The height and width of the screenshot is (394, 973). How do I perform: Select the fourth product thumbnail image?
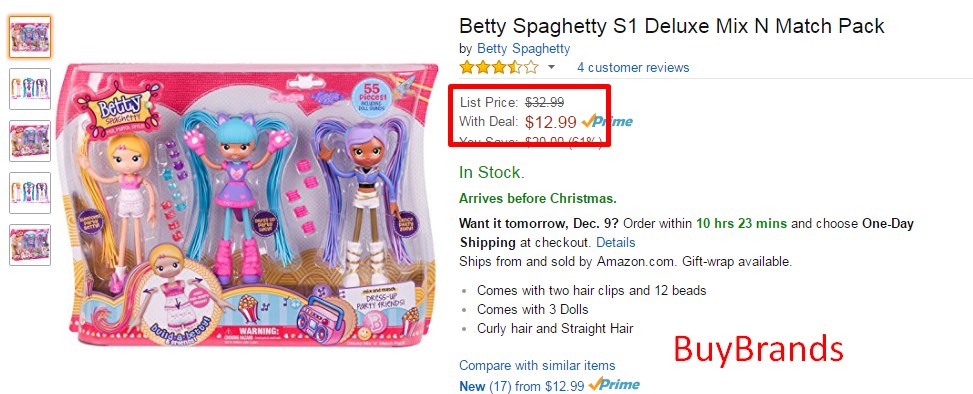pos(30,193)
